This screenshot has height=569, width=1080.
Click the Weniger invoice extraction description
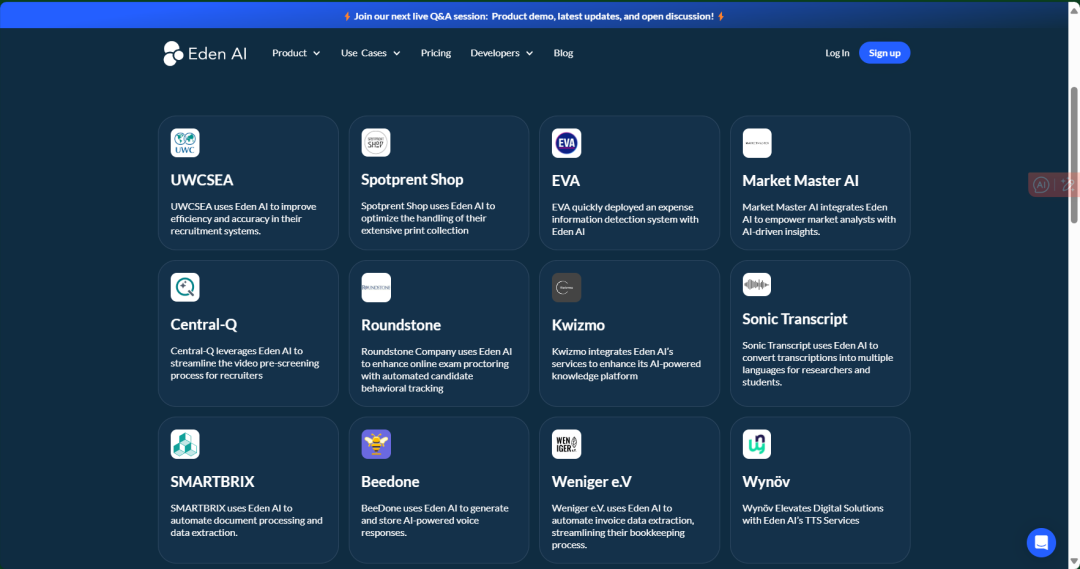(x=623, y=526)
